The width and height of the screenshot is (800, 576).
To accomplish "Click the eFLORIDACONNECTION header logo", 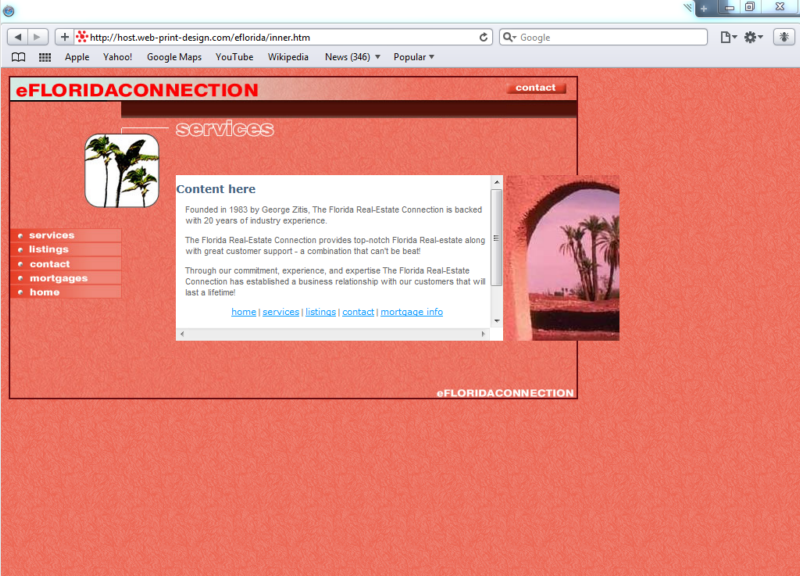I will [x=137, y=90].
